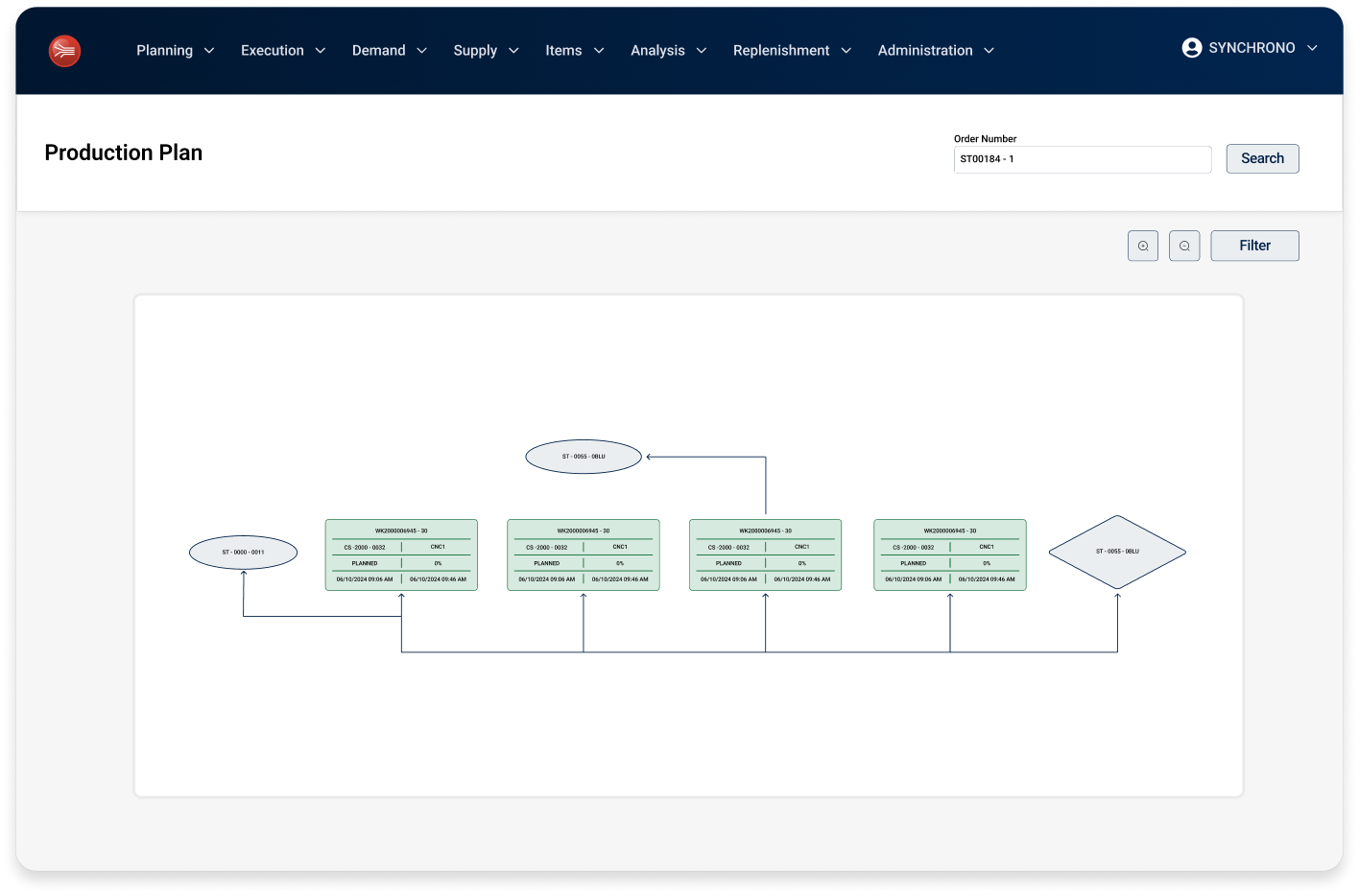Expand the Replenishment menu chevron

846,51
